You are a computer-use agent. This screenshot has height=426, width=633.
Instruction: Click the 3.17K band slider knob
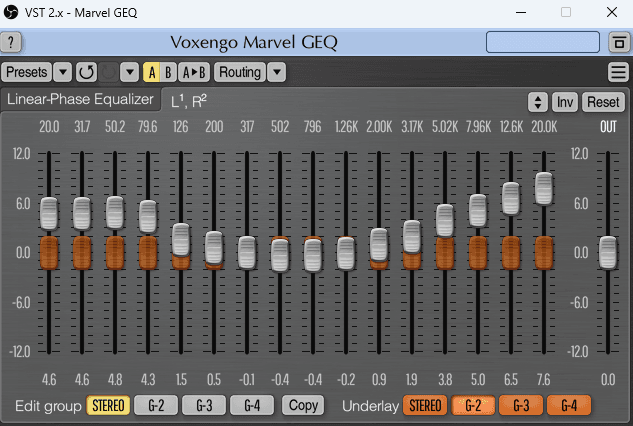click(x=412, y=237)
